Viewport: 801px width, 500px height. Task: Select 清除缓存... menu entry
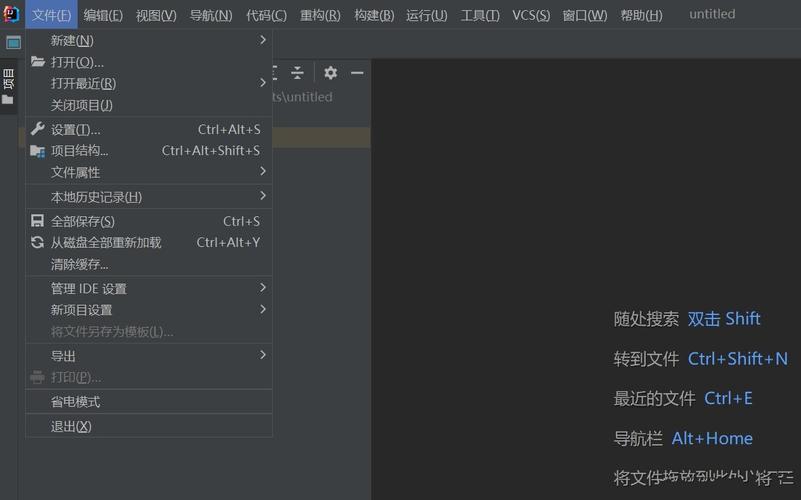point(149,264)
